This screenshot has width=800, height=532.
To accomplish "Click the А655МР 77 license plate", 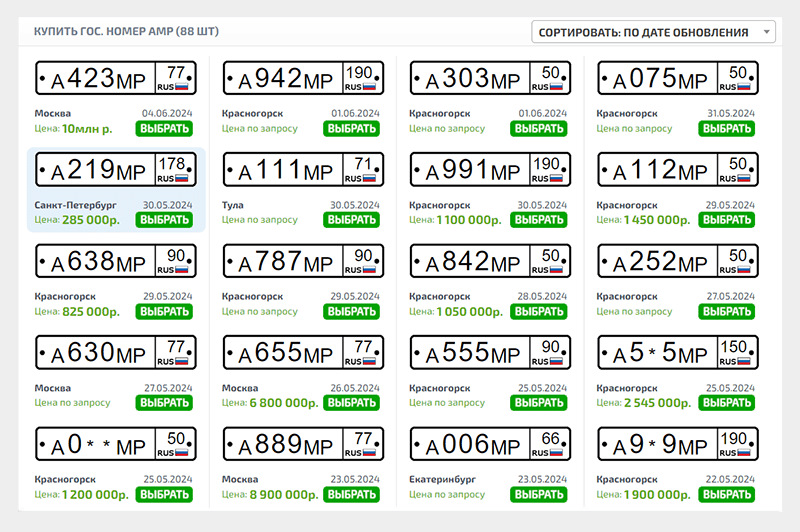I will (x=303, y=352).
